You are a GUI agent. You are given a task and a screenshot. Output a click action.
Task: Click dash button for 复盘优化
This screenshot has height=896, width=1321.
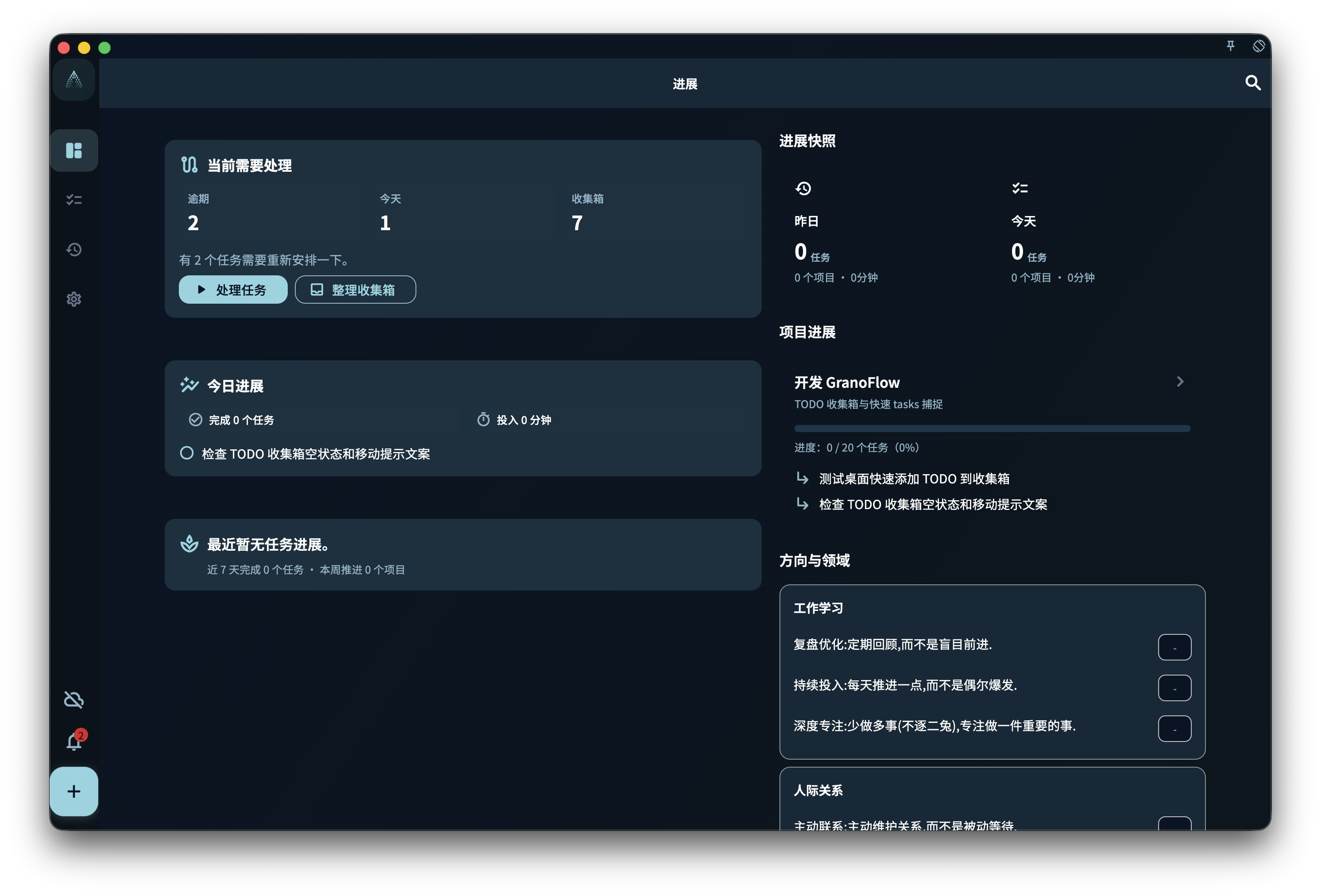(x=1174, y=647)
